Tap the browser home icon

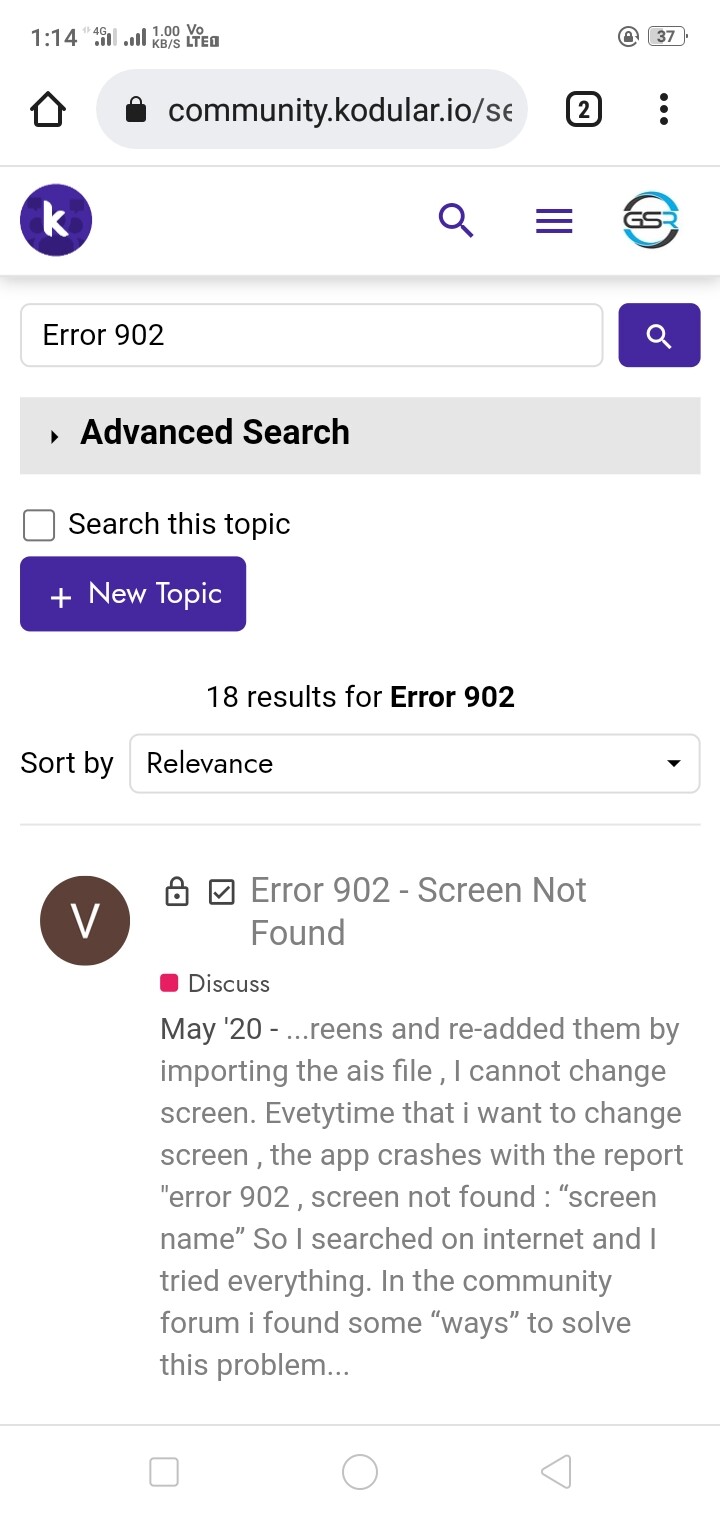[x=48, y=110]
